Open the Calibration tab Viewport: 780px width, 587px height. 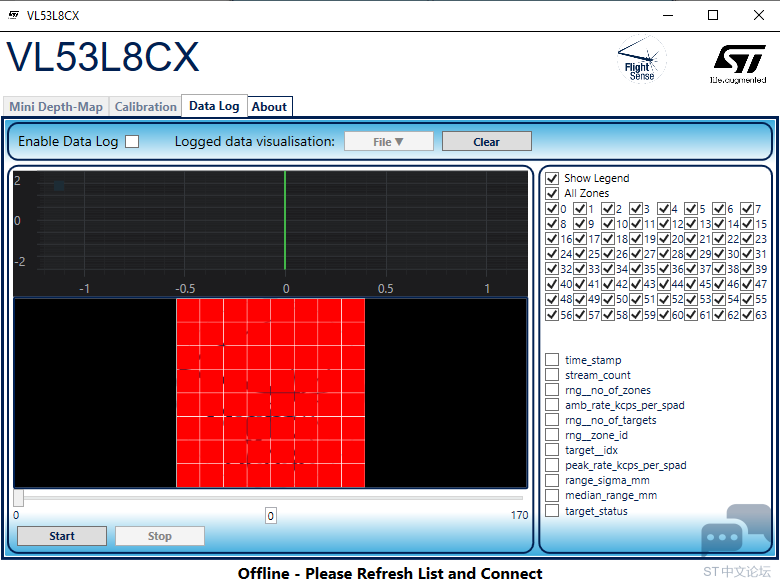coord(145,106)
